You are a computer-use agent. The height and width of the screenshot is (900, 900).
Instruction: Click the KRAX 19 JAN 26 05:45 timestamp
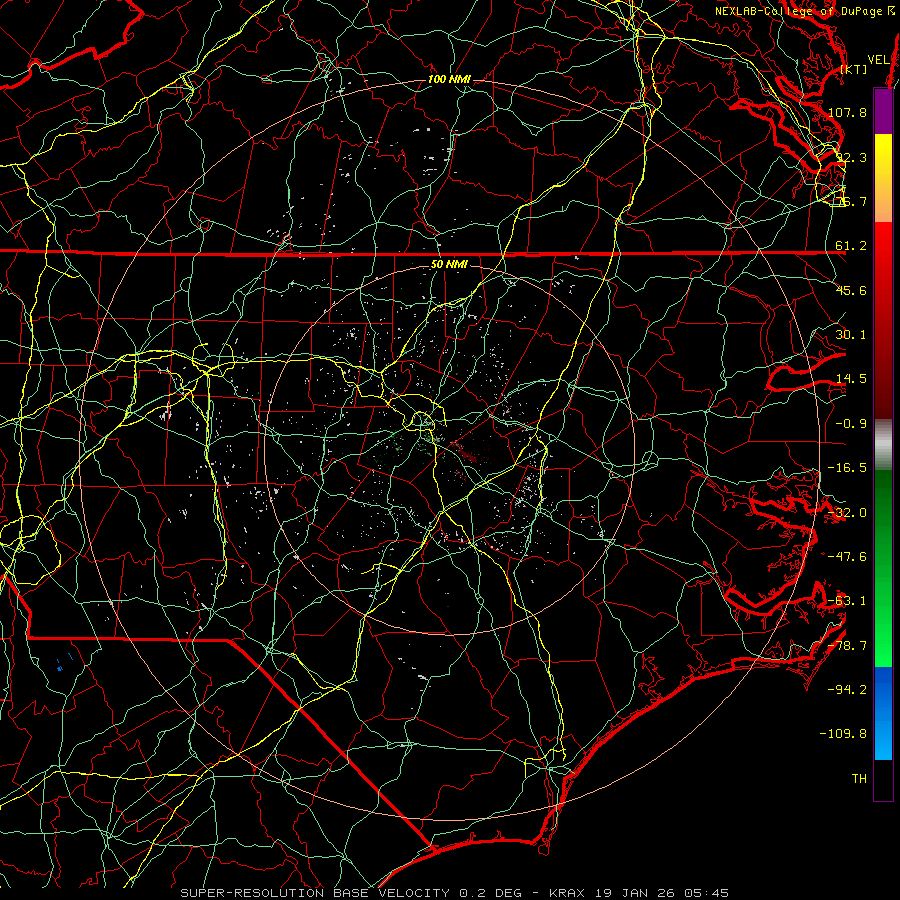[x=639, y=893]
